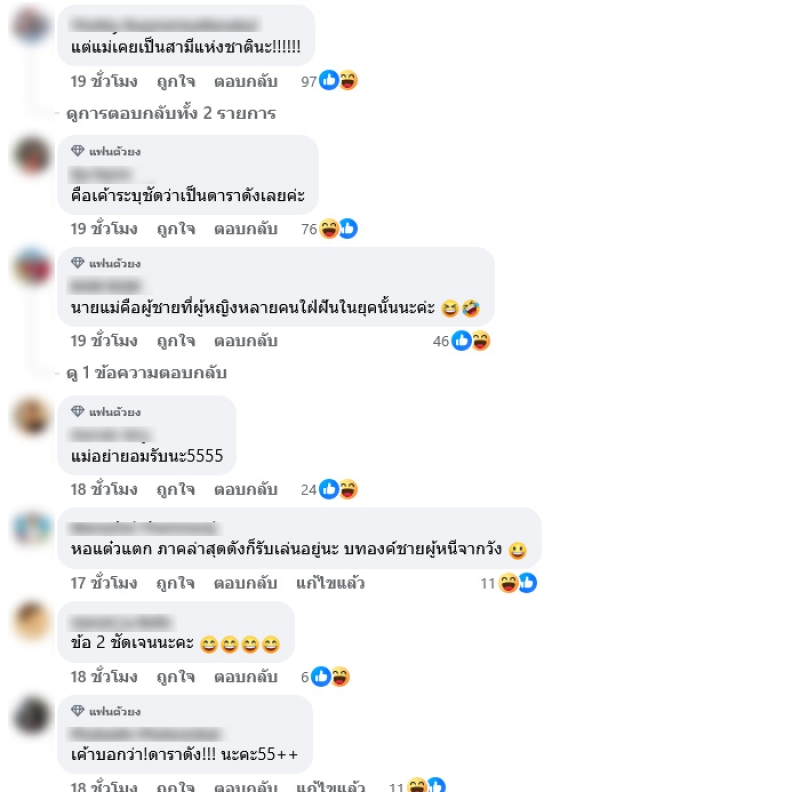Toggle ถูกใจ on the comment "แม่อย่ายอมรับนะ5555"
Image resolution: width=800 pixels, height=792 pixels.
[x=176, y=489]
